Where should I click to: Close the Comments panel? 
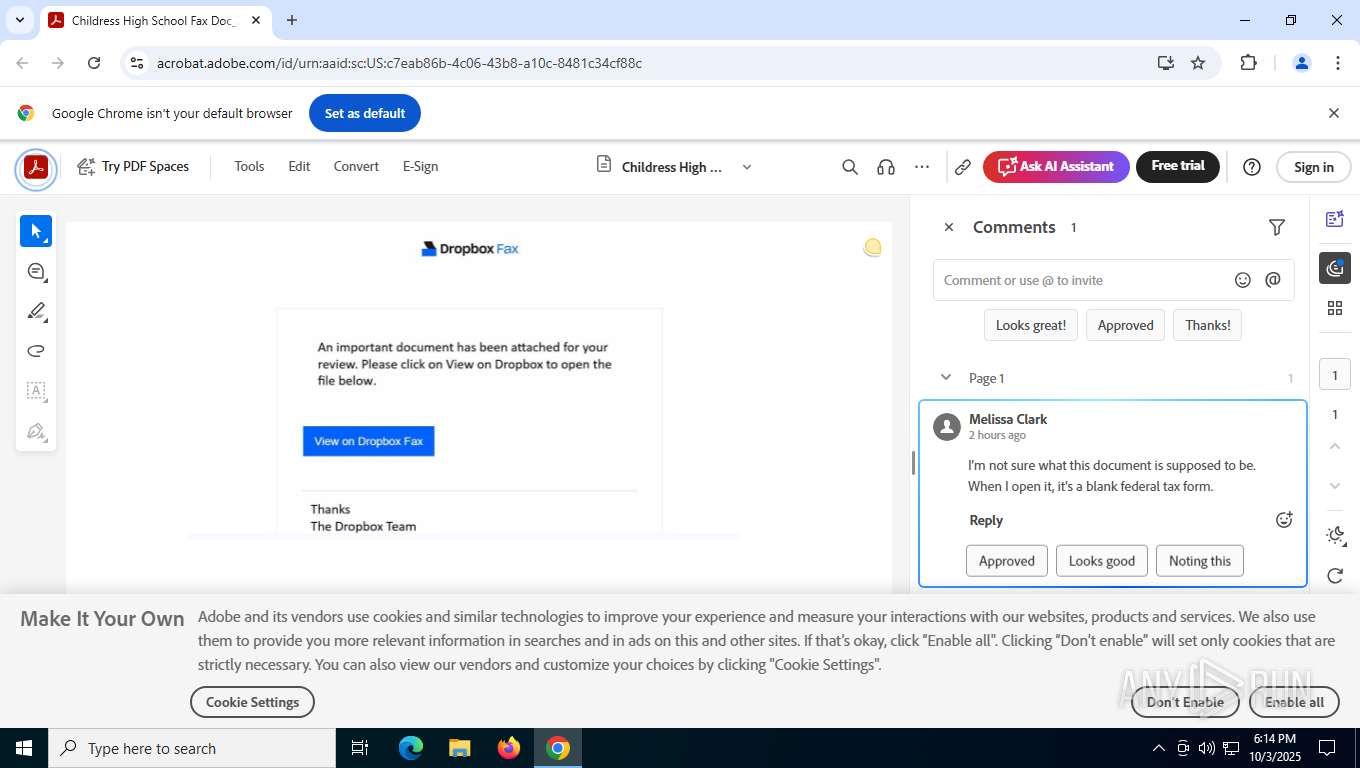(x=949, y=227)
